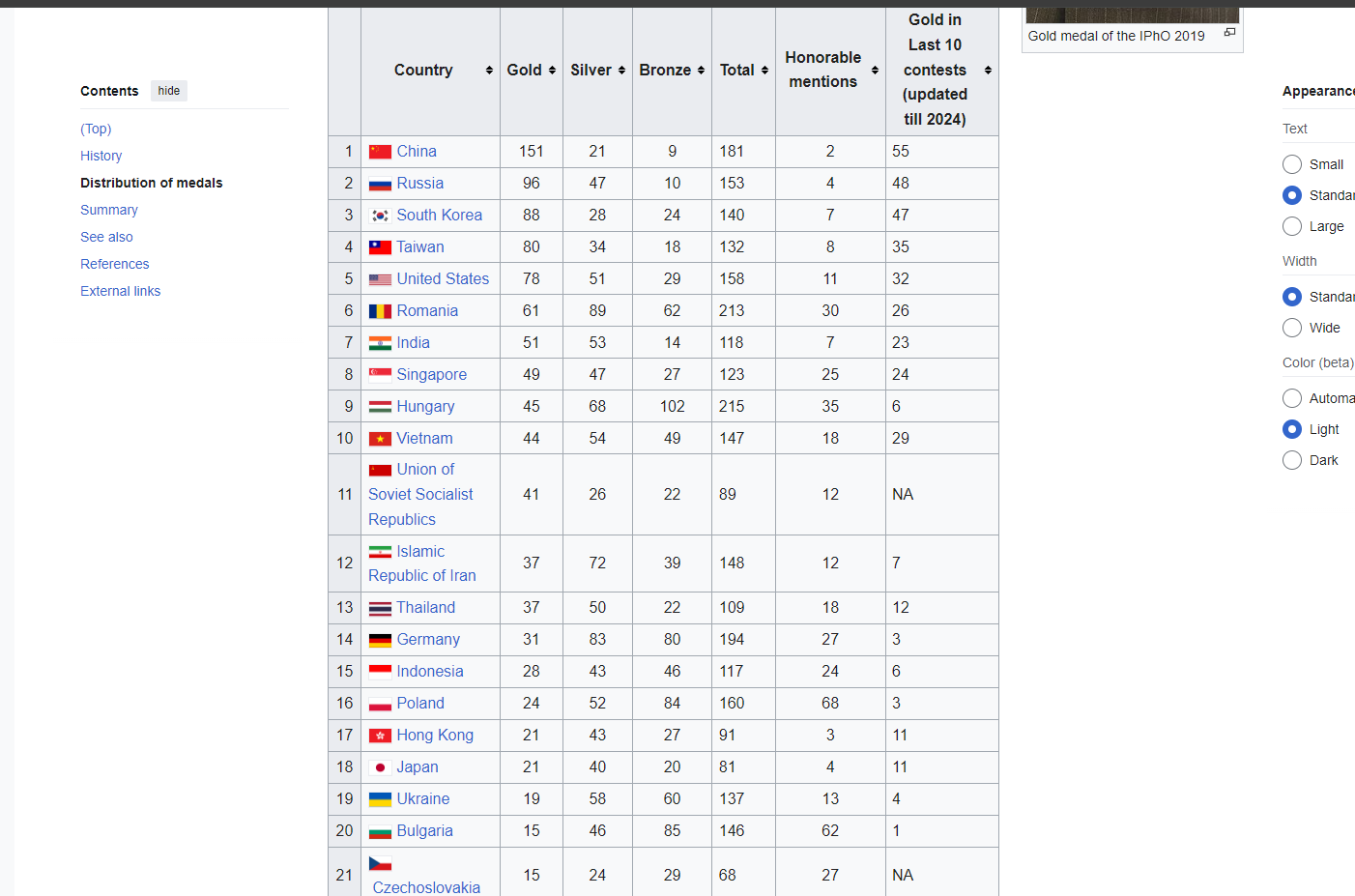Sort table by Honorable mentions column
Image resolution: width=1355 pixels, height=896 pixels.
point(830,71)
